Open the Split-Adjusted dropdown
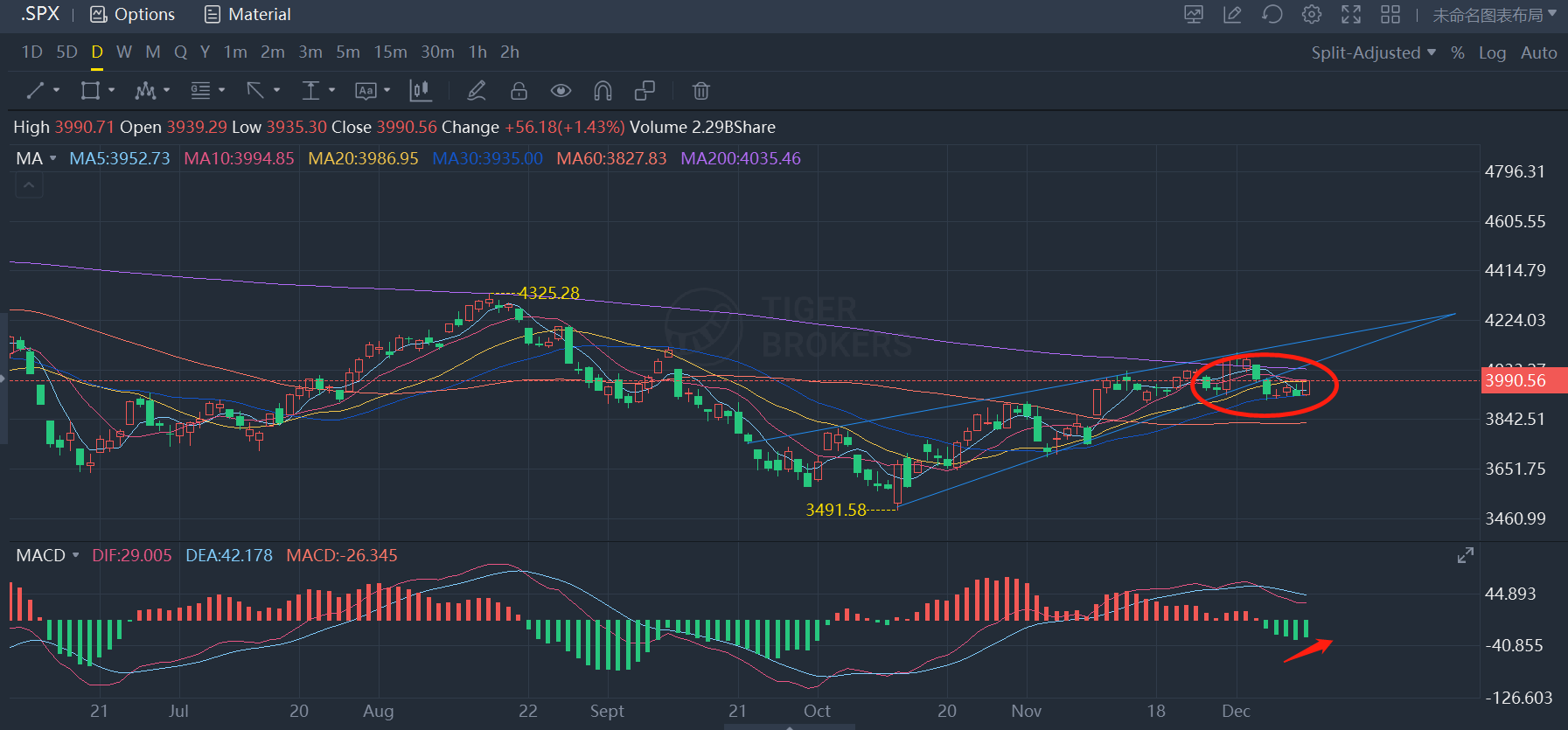The width and height of the screenshot is (1568, 730). (1373, 52)
